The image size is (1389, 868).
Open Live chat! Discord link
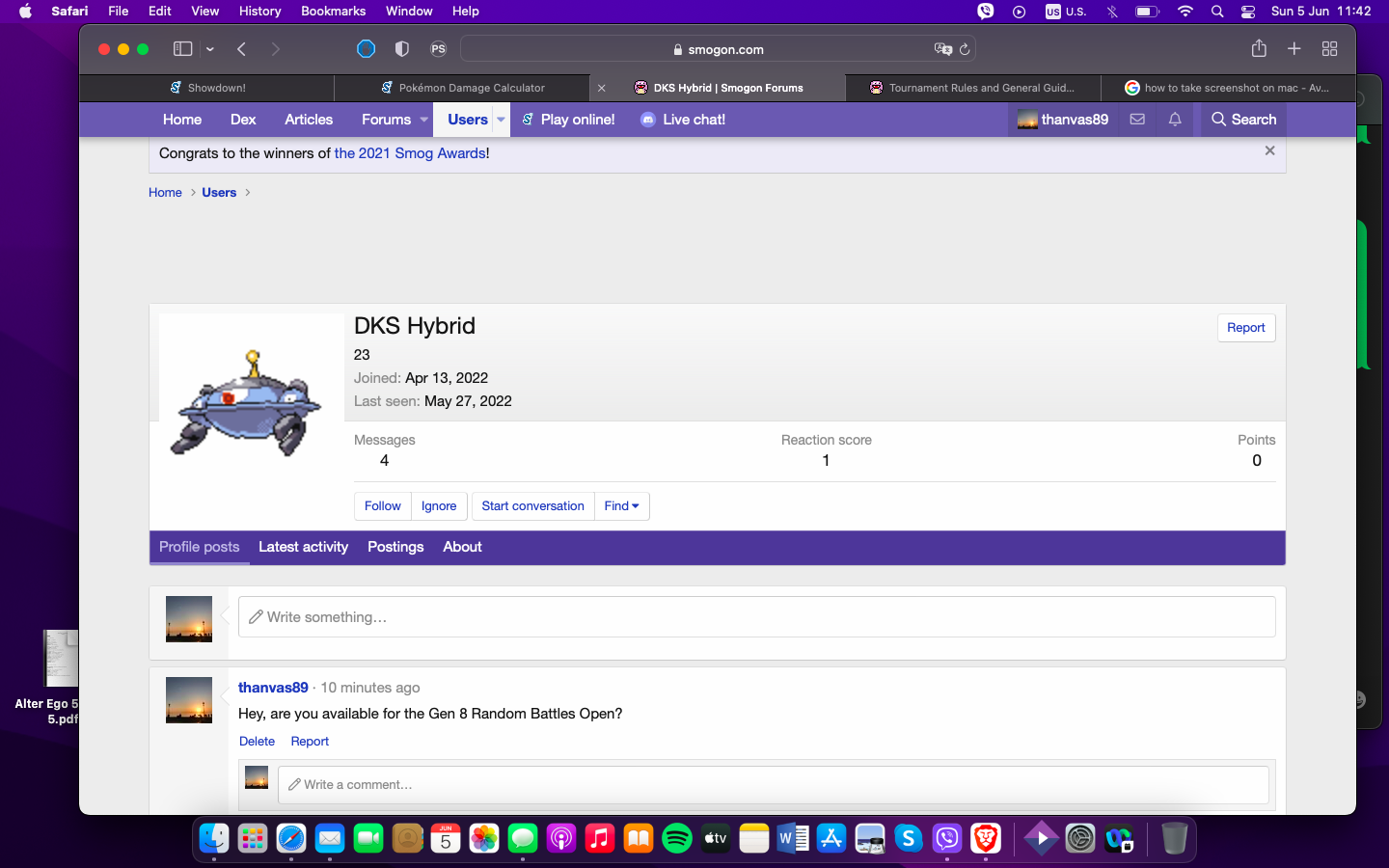point(683,120)
